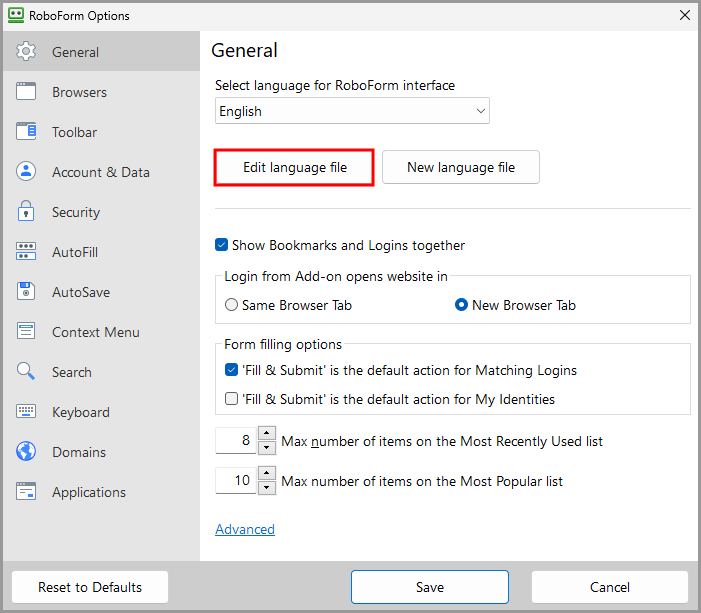Click the Keyboard icon in sidebar

[x=26, y=411]
